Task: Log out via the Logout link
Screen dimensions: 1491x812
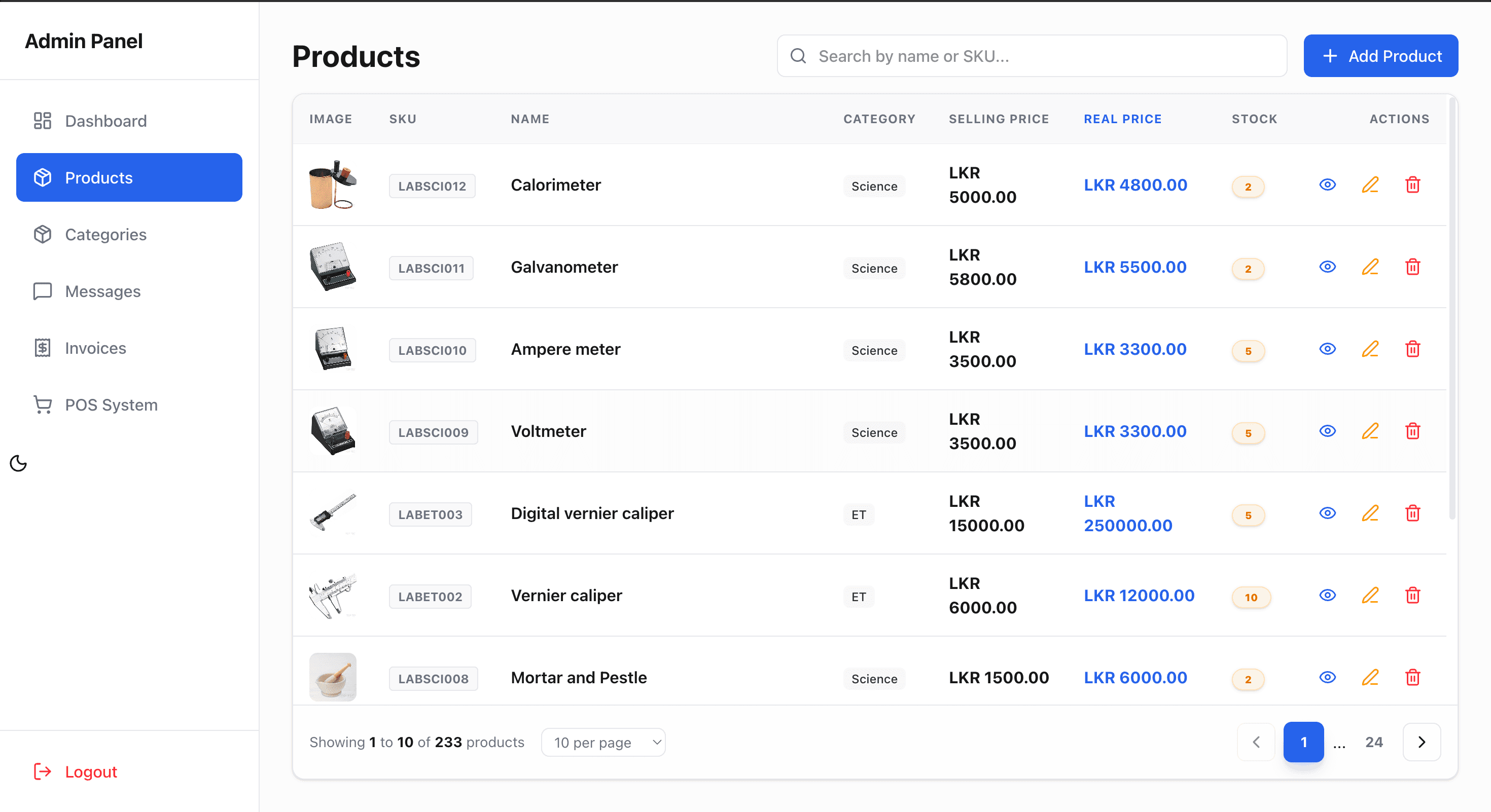Action: pyautogui.click(x=76, y=771)
